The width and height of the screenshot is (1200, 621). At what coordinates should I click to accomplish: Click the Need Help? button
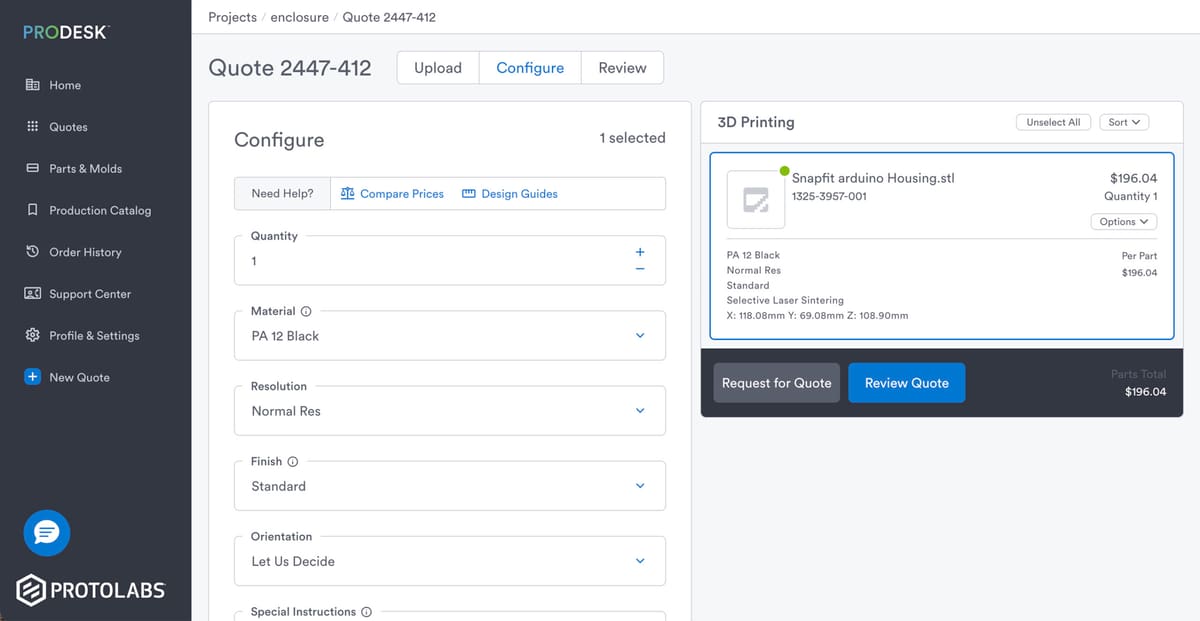[x=282, y=194]
